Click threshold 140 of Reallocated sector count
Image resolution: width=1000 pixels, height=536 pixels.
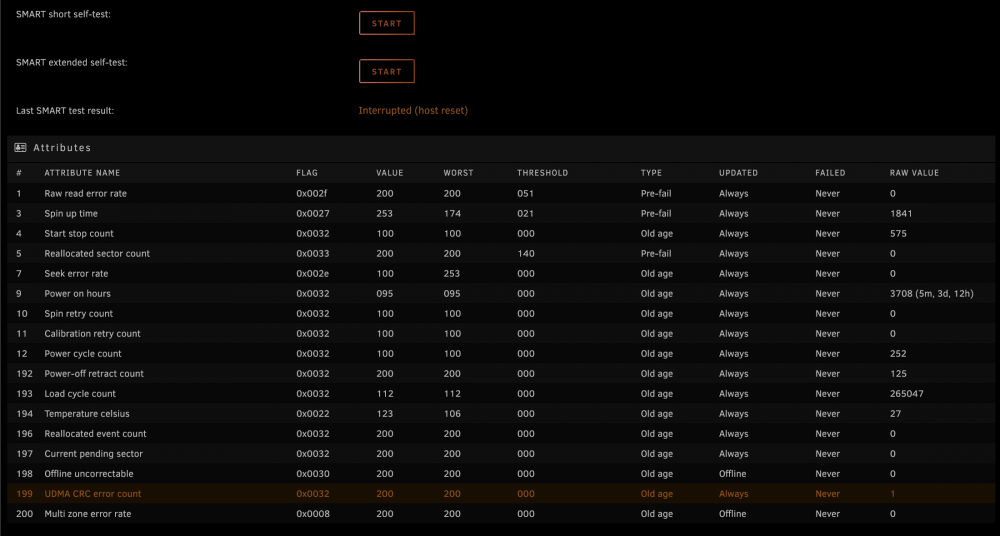[x=526, y=253]
